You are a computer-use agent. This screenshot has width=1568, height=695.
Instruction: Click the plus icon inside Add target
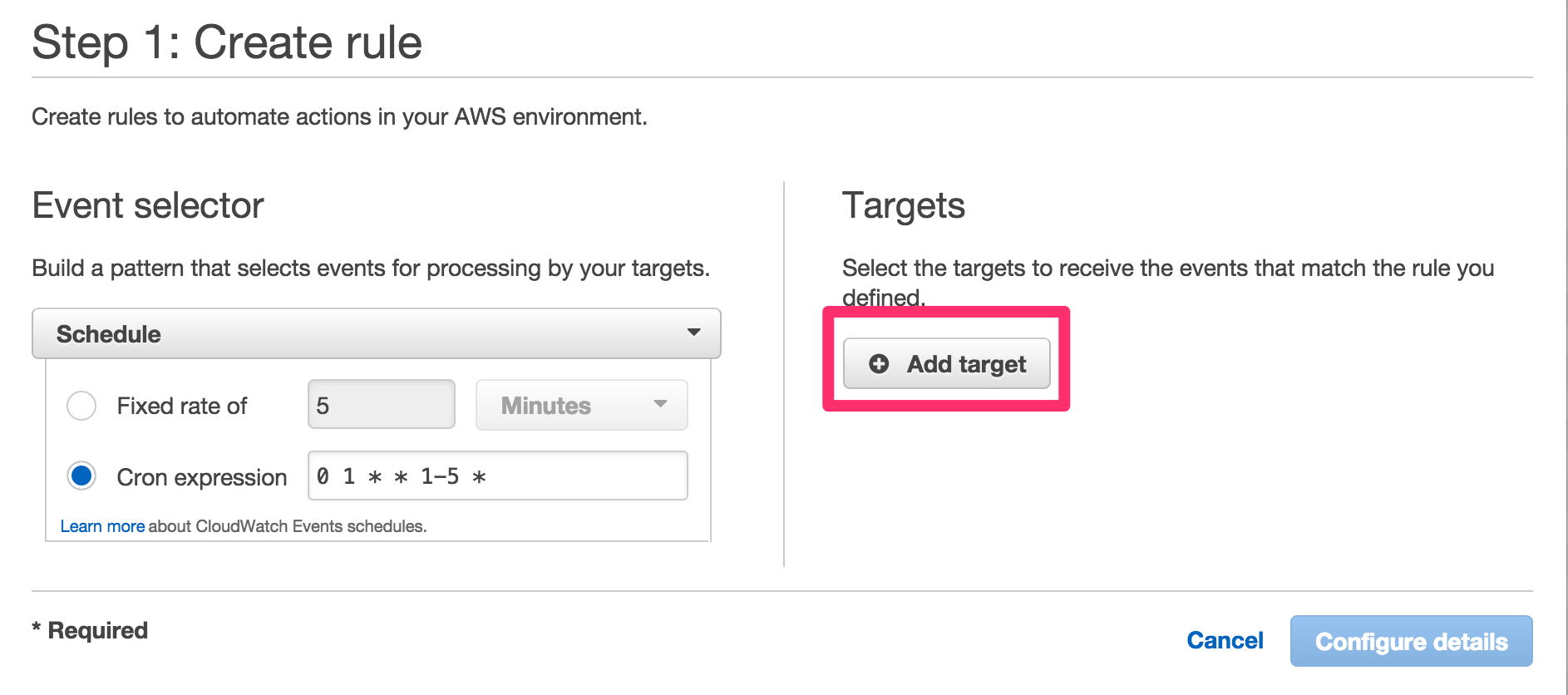point(879,363)
